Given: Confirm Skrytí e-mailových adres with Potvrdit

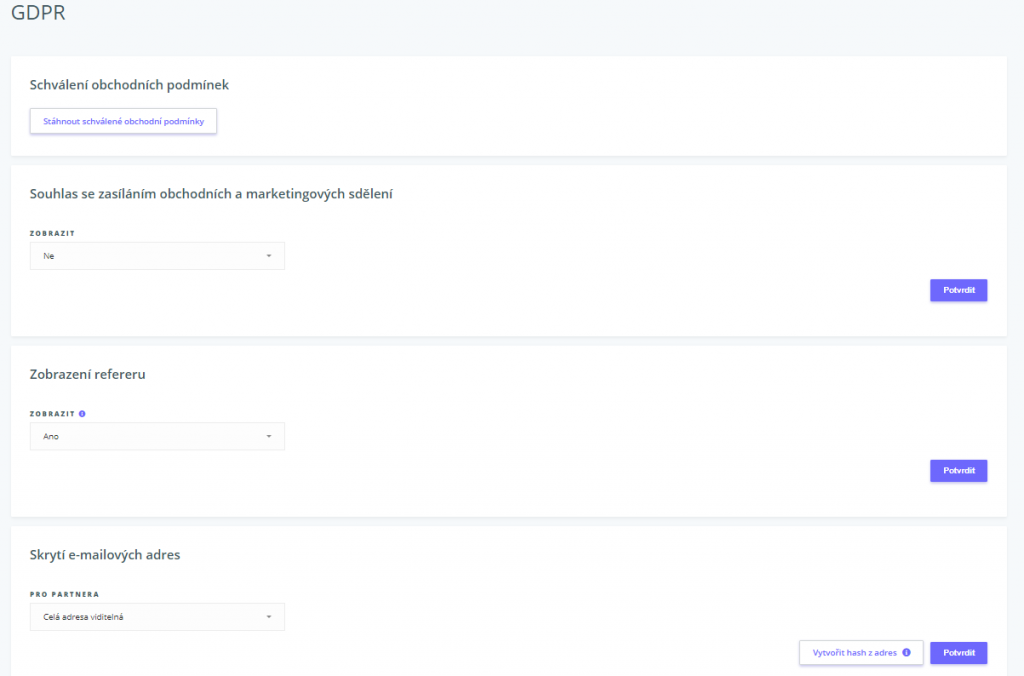Looking at the screenshot, I should (x=959, y=652).
